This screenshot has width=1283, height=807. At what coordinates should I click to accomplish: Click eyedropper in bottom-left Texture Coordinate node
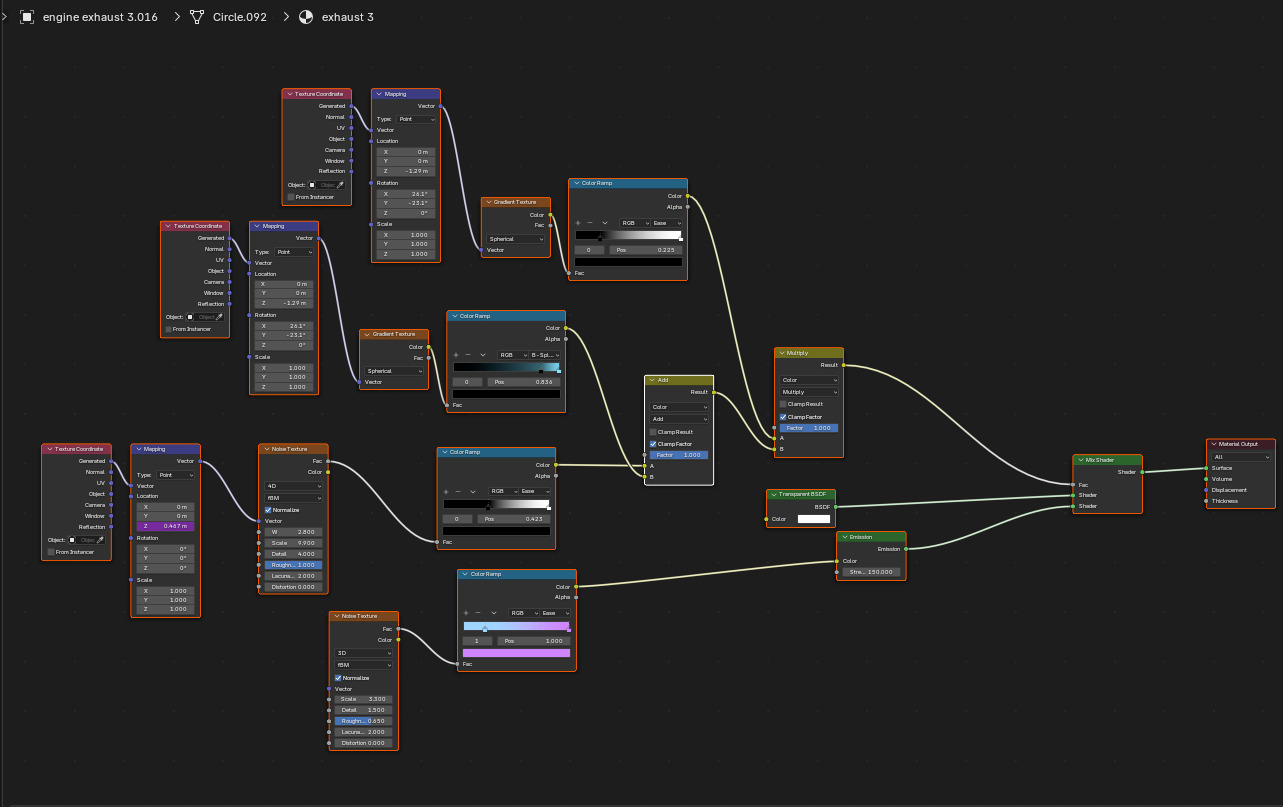pos(98,540)
